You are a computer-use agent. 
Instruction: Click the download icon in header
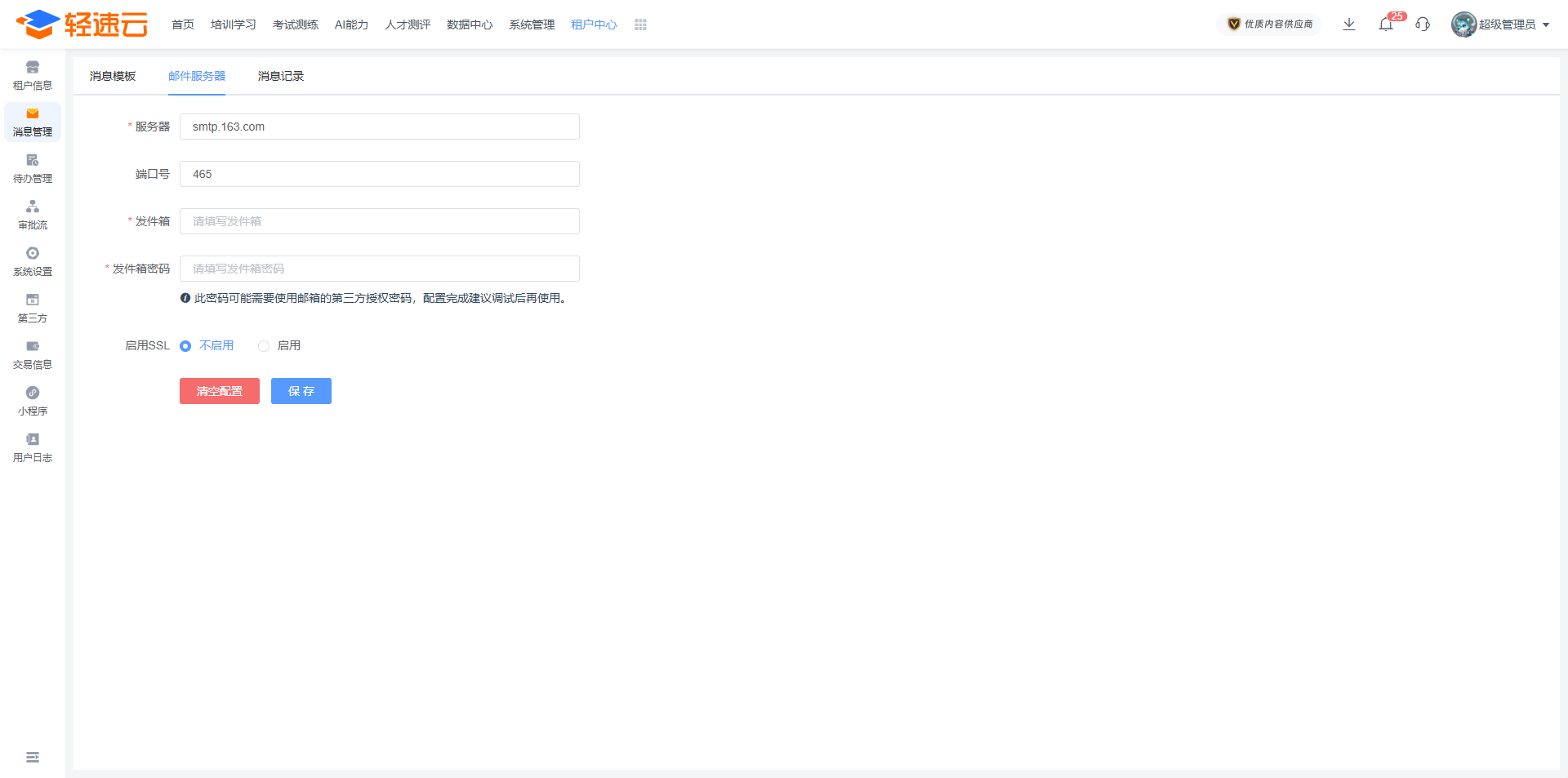coord(1349,24)
